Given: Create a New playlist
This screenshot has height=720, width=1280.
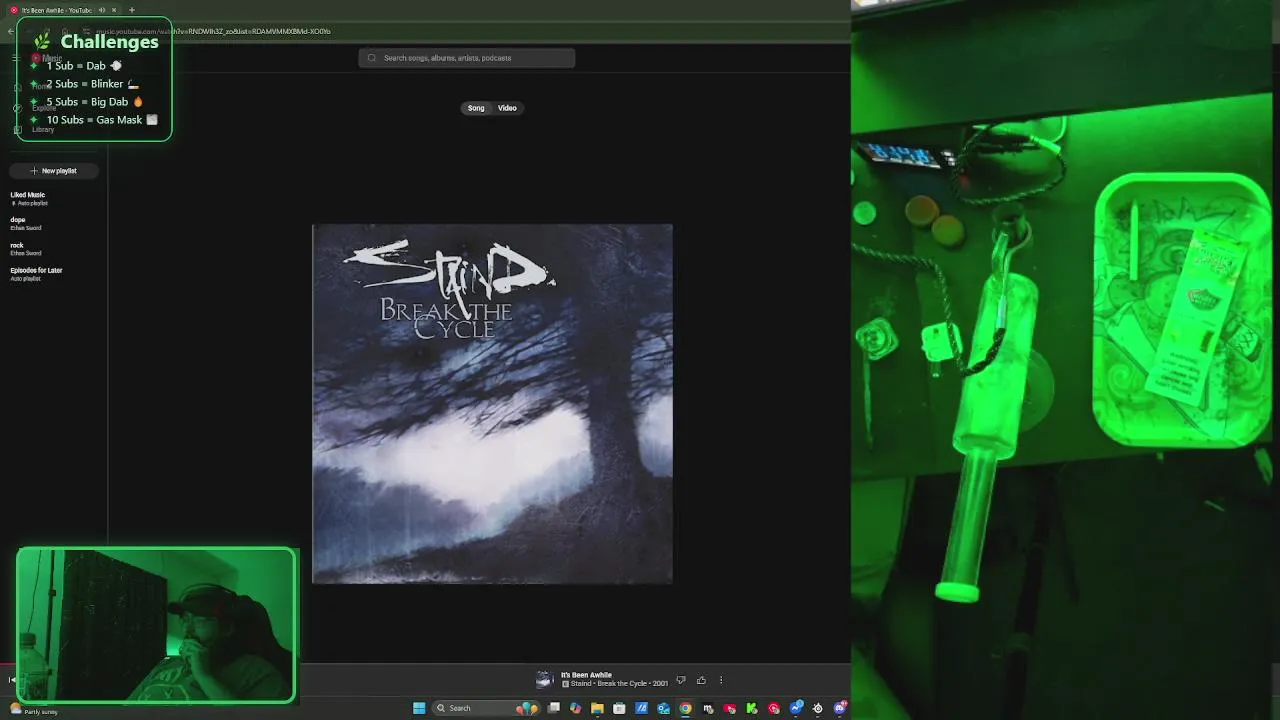Looking at the screenshot, I should [x=54, y=171].
